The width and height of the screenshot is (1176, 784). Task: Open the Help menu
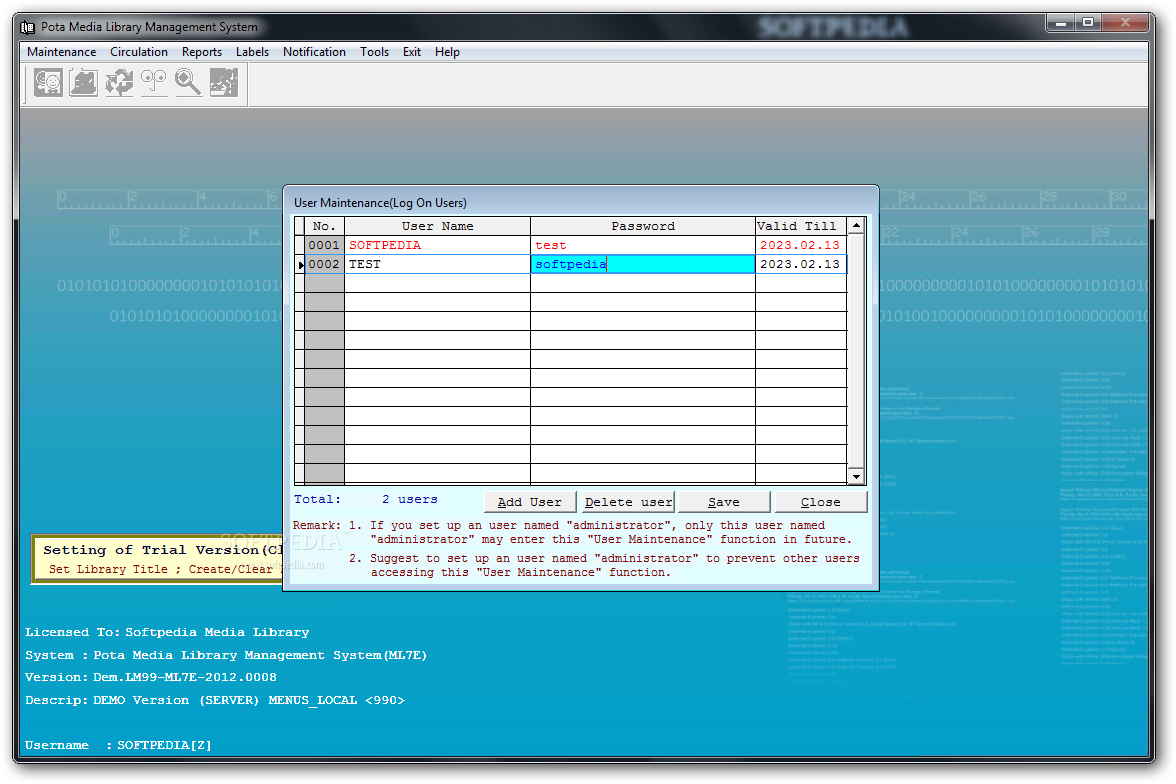[447, 52]
